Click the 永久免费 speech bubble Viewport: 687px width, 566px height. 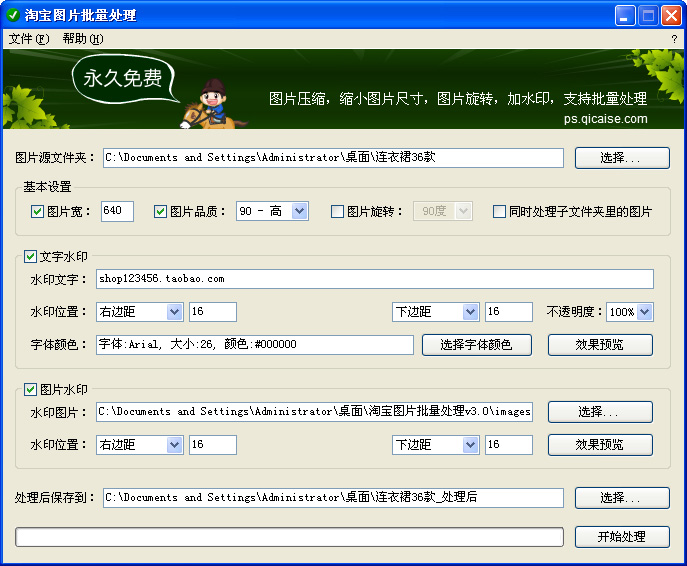(122, 79)
